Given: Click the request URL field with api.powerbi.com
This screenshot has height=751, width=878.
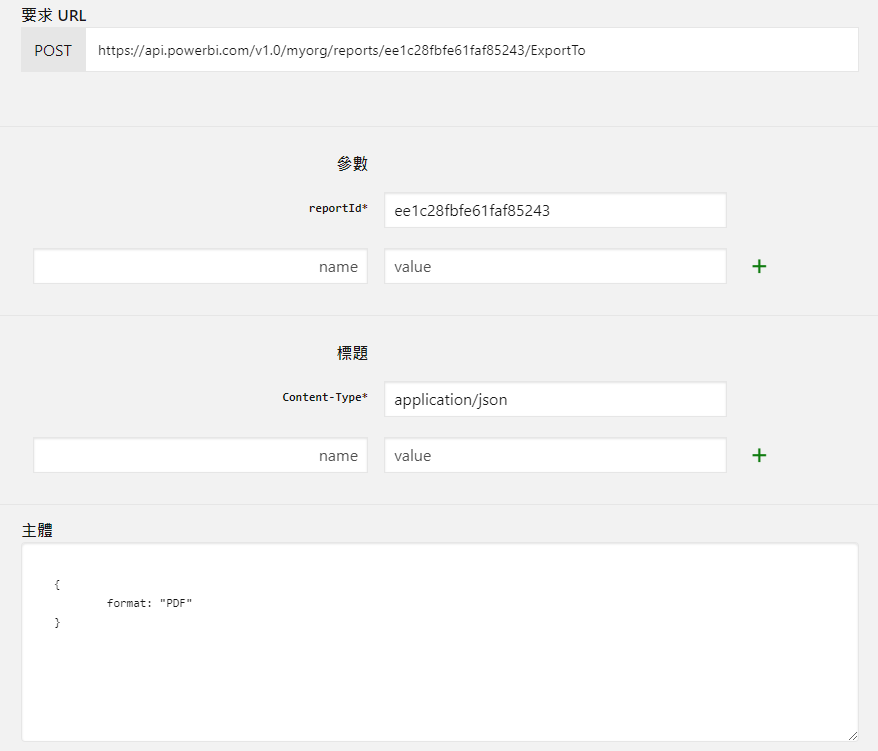Looking at the screenshot, I should point(471,50).
